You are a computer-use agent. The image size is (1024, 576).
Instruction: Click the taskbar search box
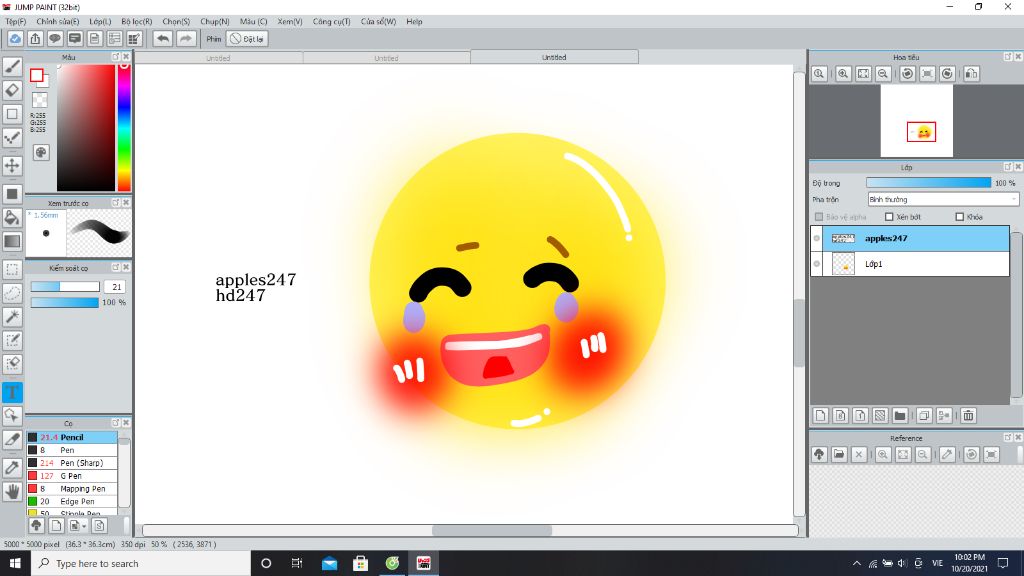coord(141,563)
